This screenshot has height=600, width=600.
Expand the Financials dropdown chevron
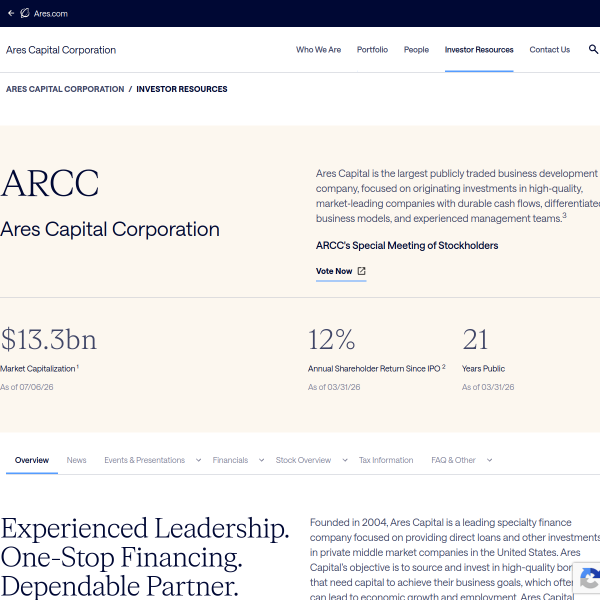tap(261, 460)
